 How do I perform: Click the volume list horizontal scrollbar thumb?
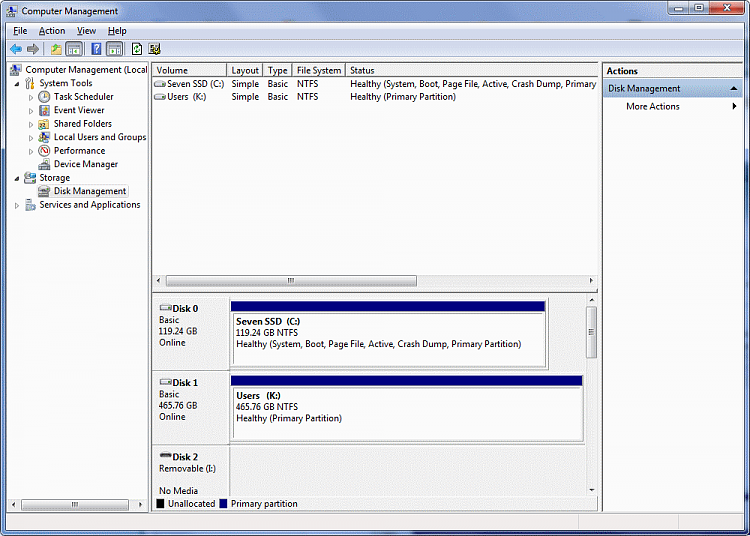pyautogui.click(x=291, y=281)
